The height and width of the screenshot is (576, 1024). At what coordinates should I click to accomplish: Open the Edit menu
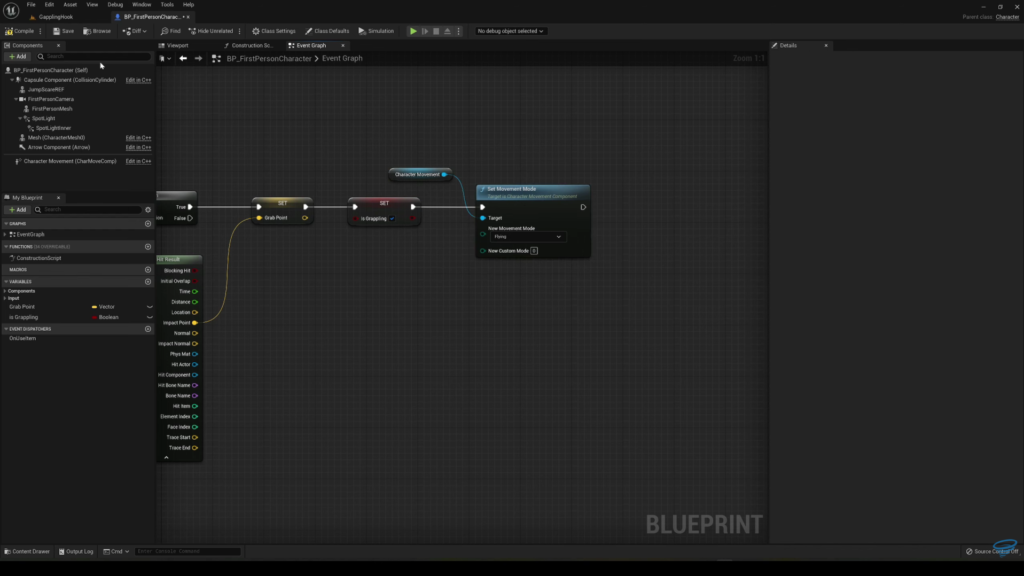[49, 5]
